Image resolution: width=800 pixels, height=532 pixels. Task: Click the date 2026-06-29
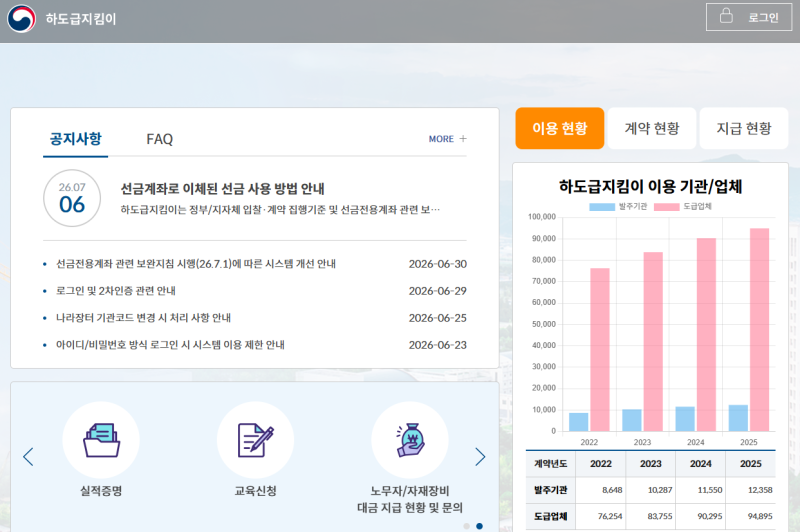point(438,291)
